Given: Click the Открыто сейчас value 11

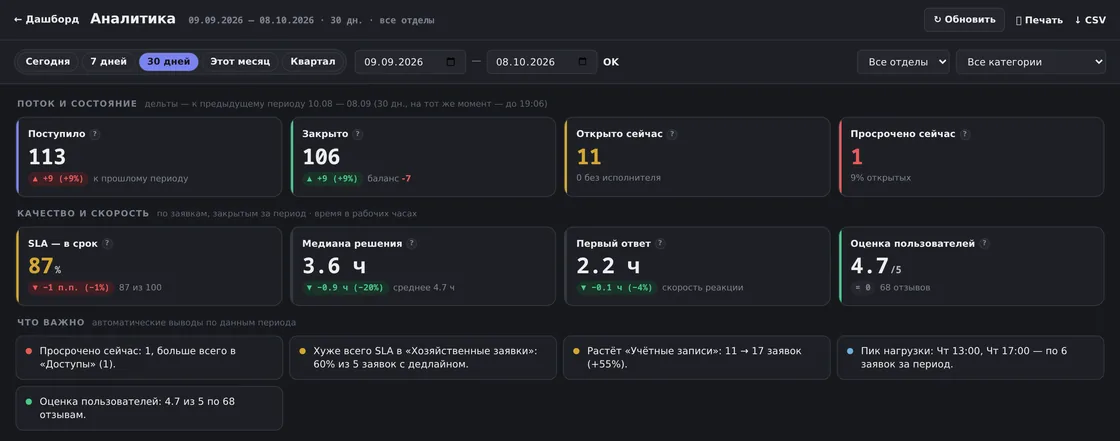Looking at the screenshot, I should 589,157.
